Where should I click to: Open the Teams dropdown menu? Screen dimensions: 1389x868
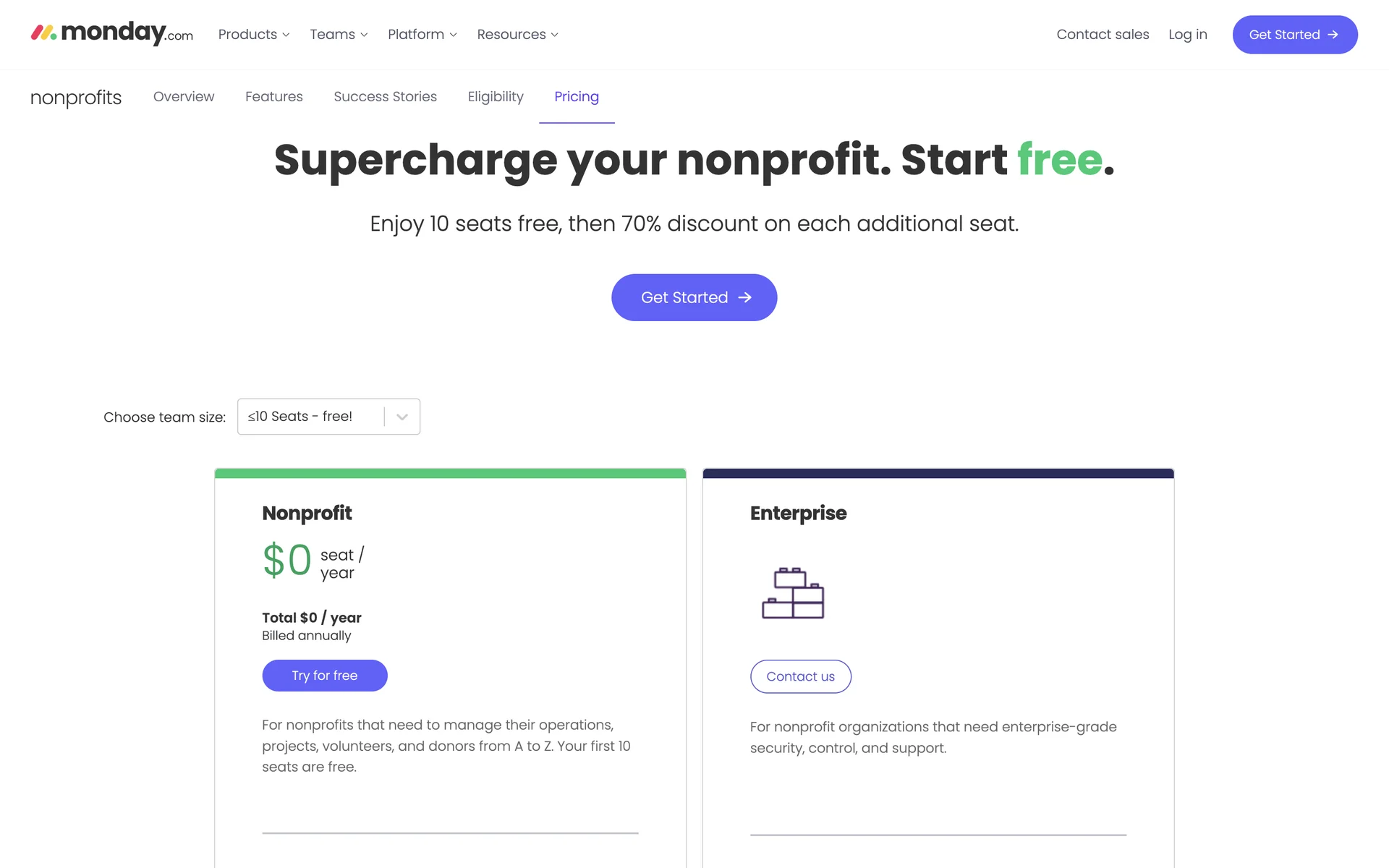[x=339, y=35]
